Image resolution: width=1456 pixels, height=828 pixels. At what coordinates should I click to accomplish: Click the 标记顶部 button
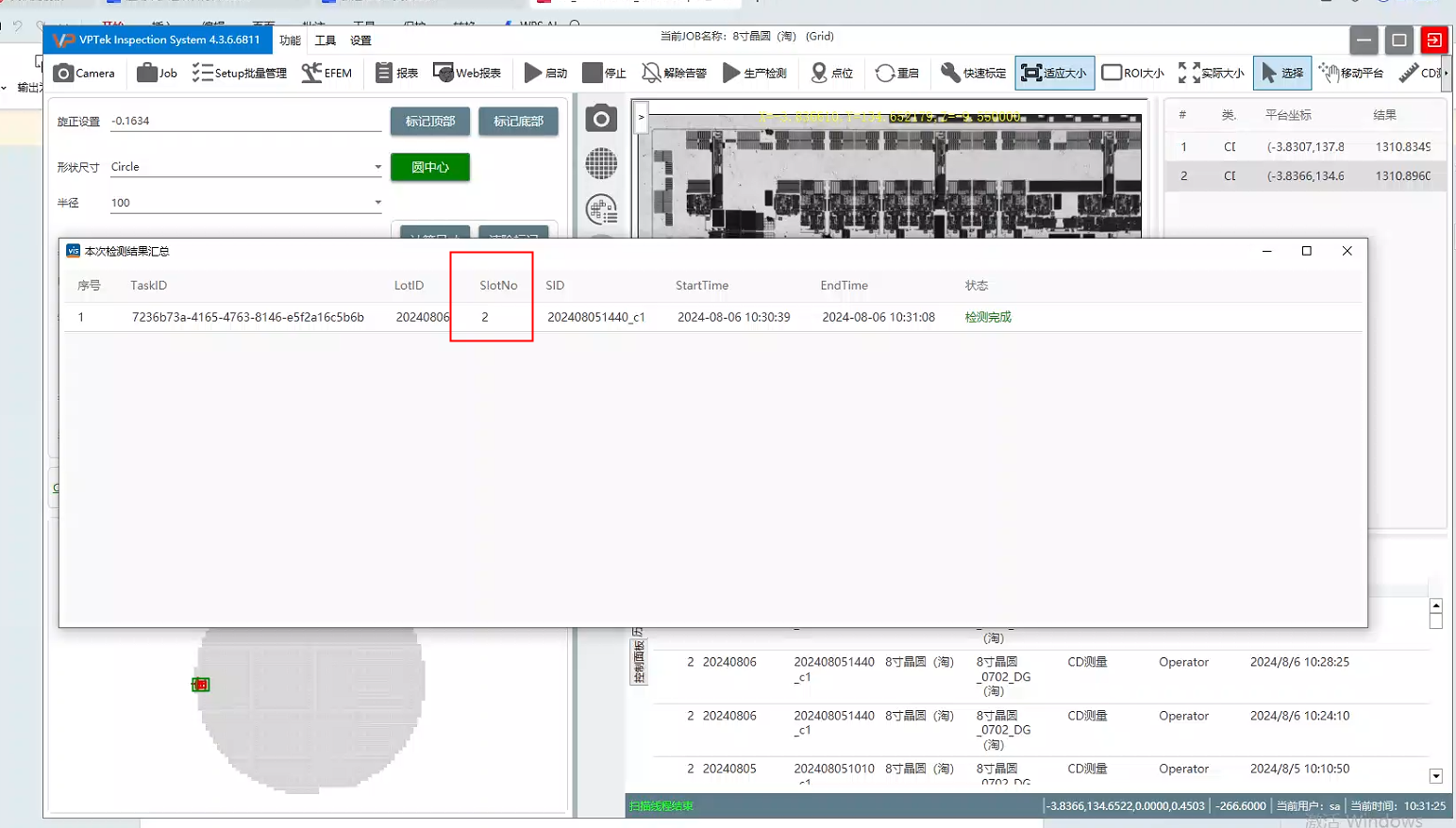pos(430,122)
